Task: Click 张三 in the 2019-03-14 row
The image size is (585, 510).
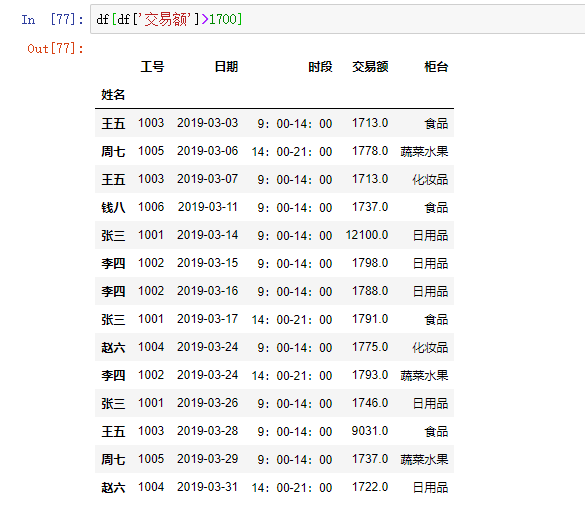Action: click(x=113, y=235)
